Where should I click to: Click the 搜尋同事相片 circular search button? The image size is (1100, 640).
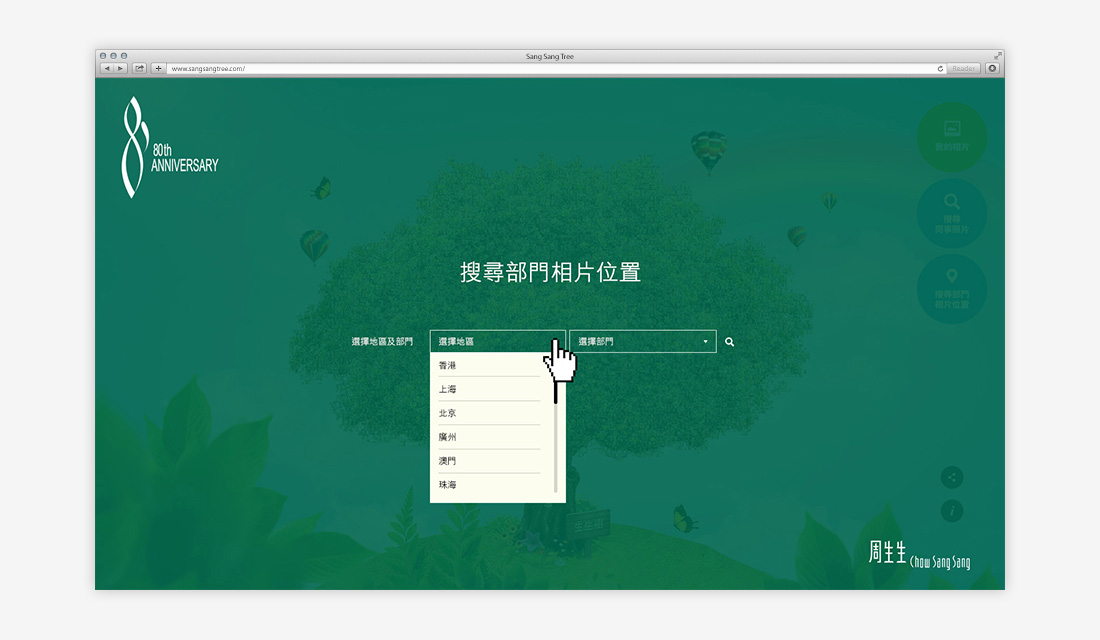tap(952, 213)
